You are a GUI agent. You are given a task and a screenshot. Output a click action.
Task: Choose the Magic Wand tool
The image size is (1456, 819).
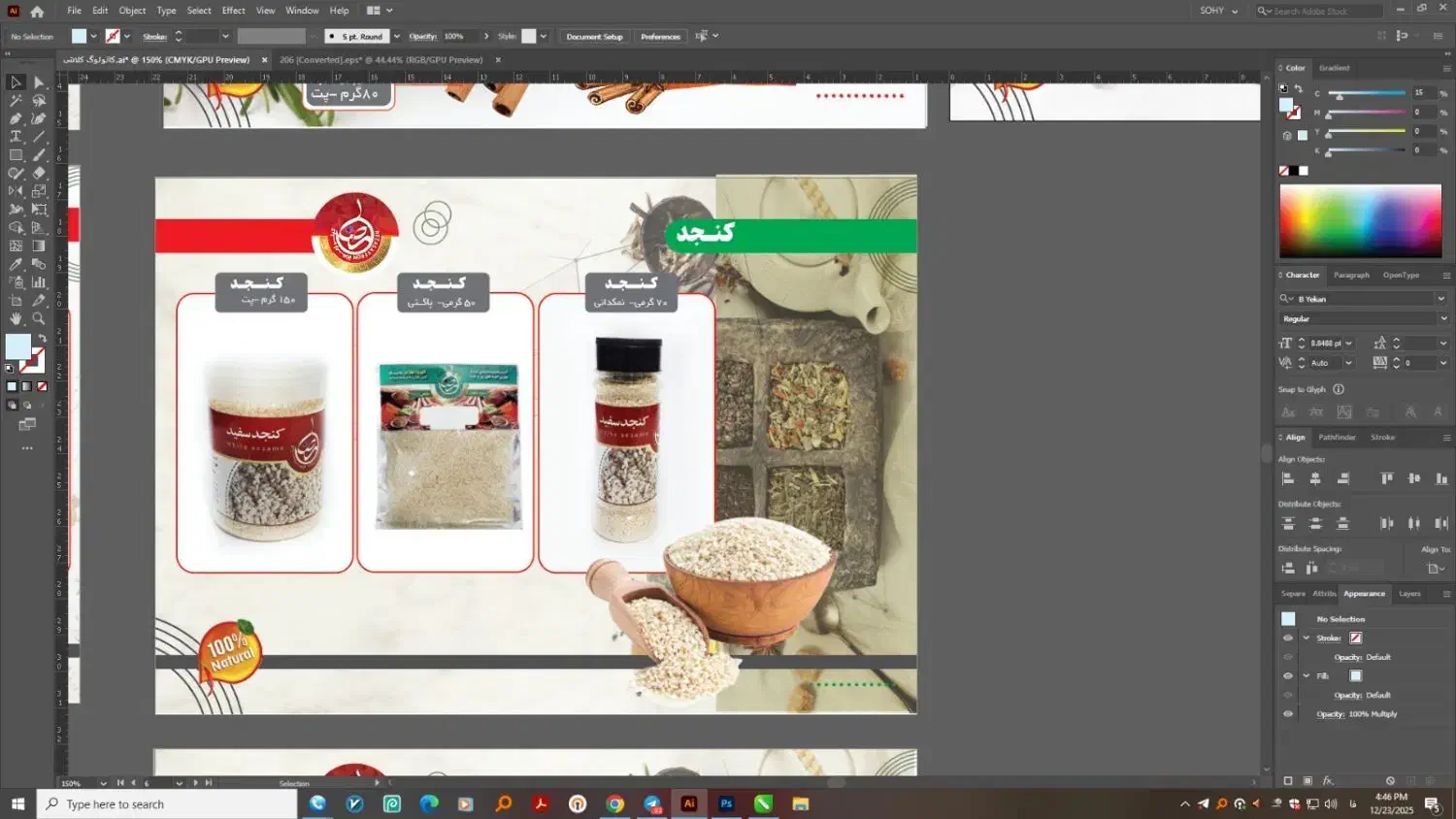coord(16,101)
